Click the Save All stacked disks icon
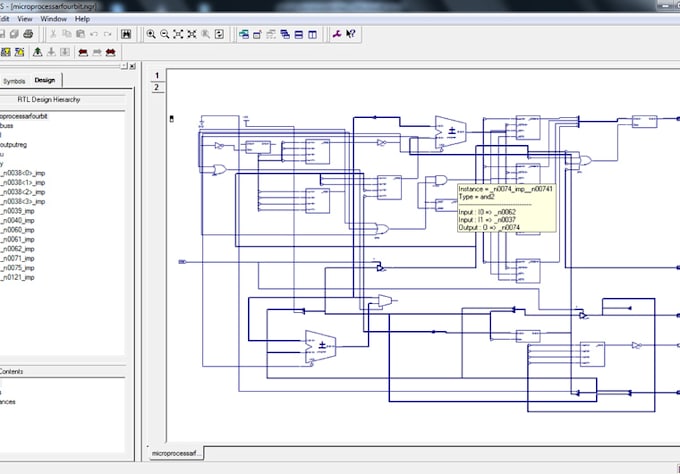Image resolution: width=680 pixels, height=474 pixels. tap(14, 34)
